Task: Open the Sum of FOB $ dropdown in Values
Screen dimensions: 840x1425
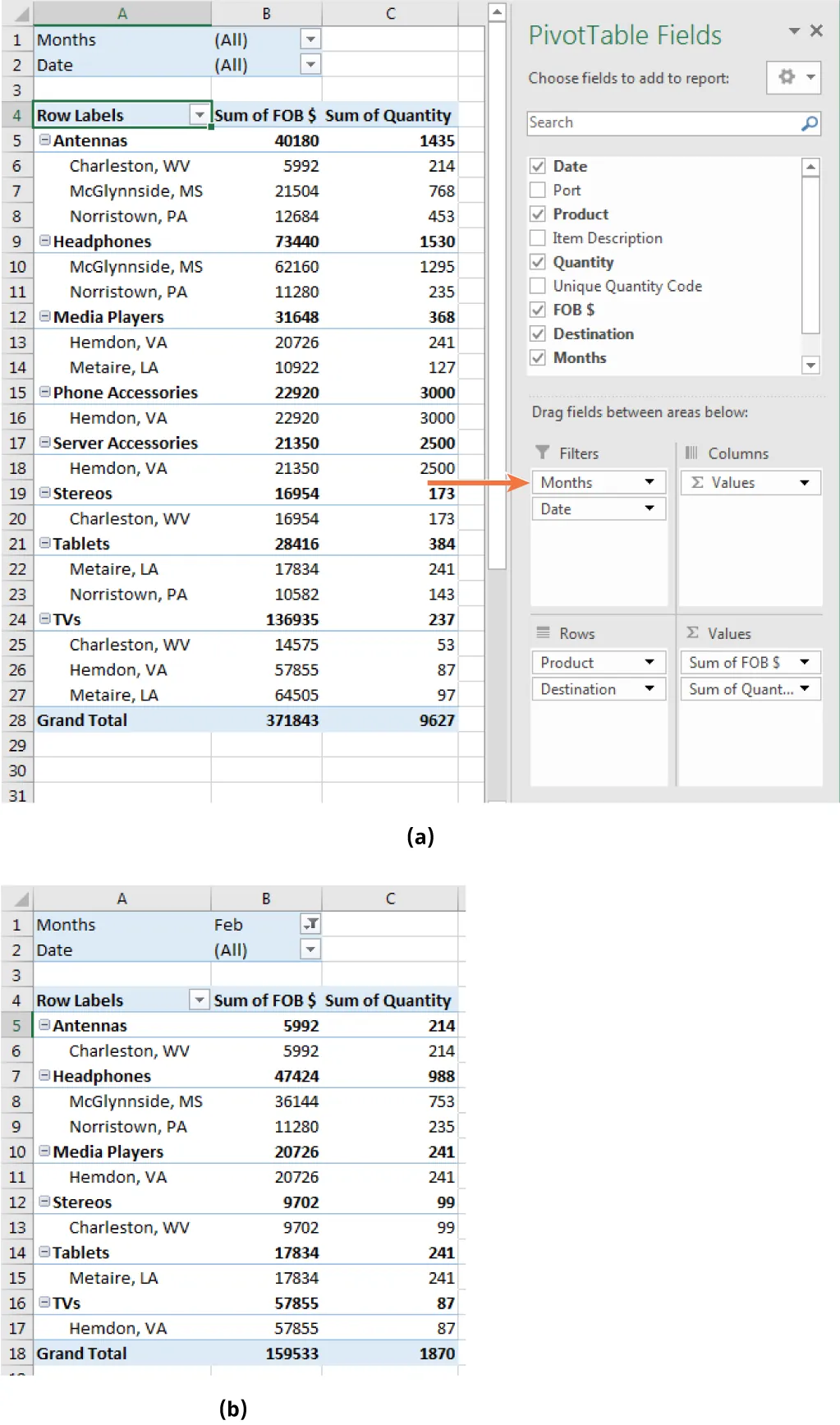Action: (x=805, y=662)
